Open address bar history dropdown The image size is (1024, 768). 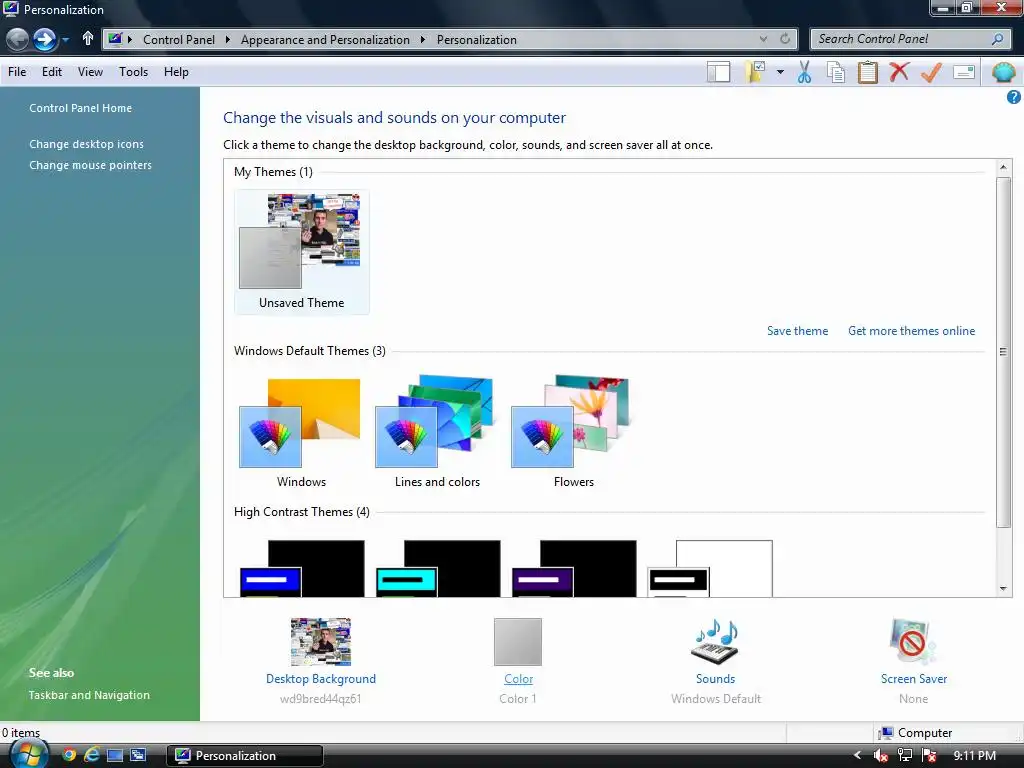click(x=763, y=39)
